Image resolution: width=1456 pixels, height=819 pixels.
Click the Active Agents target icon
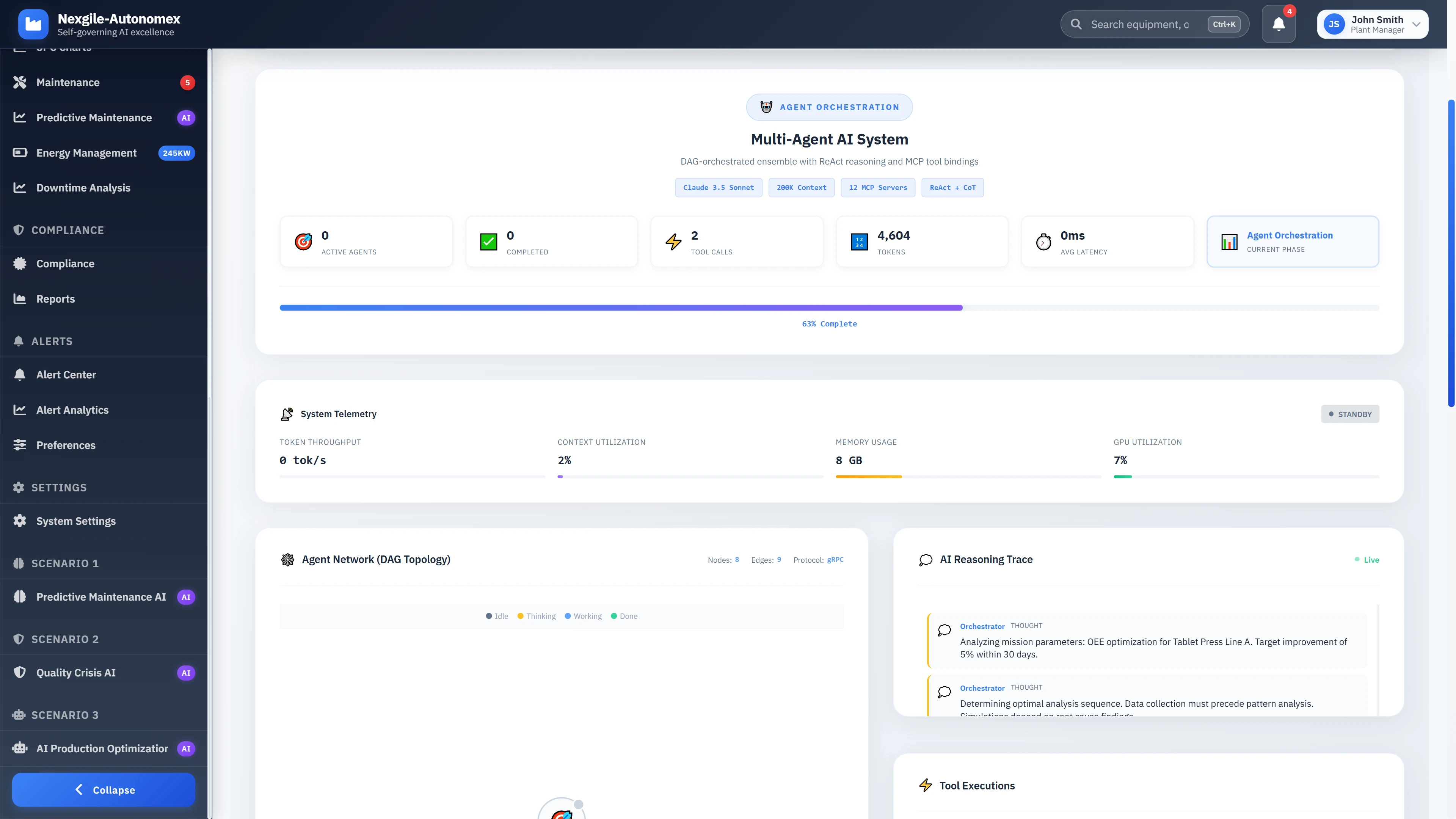303,242
